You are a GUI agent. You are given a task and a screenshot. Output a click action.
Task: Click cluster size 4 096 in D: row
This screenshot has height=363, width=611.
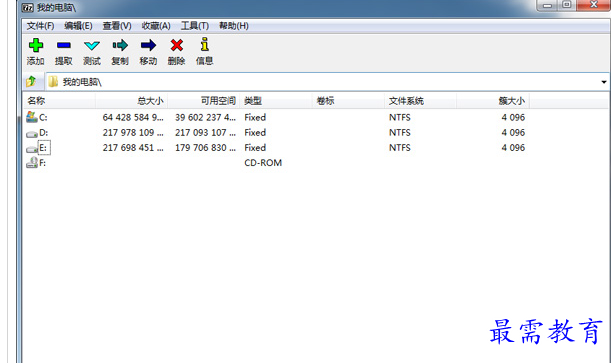coord(513,132)
